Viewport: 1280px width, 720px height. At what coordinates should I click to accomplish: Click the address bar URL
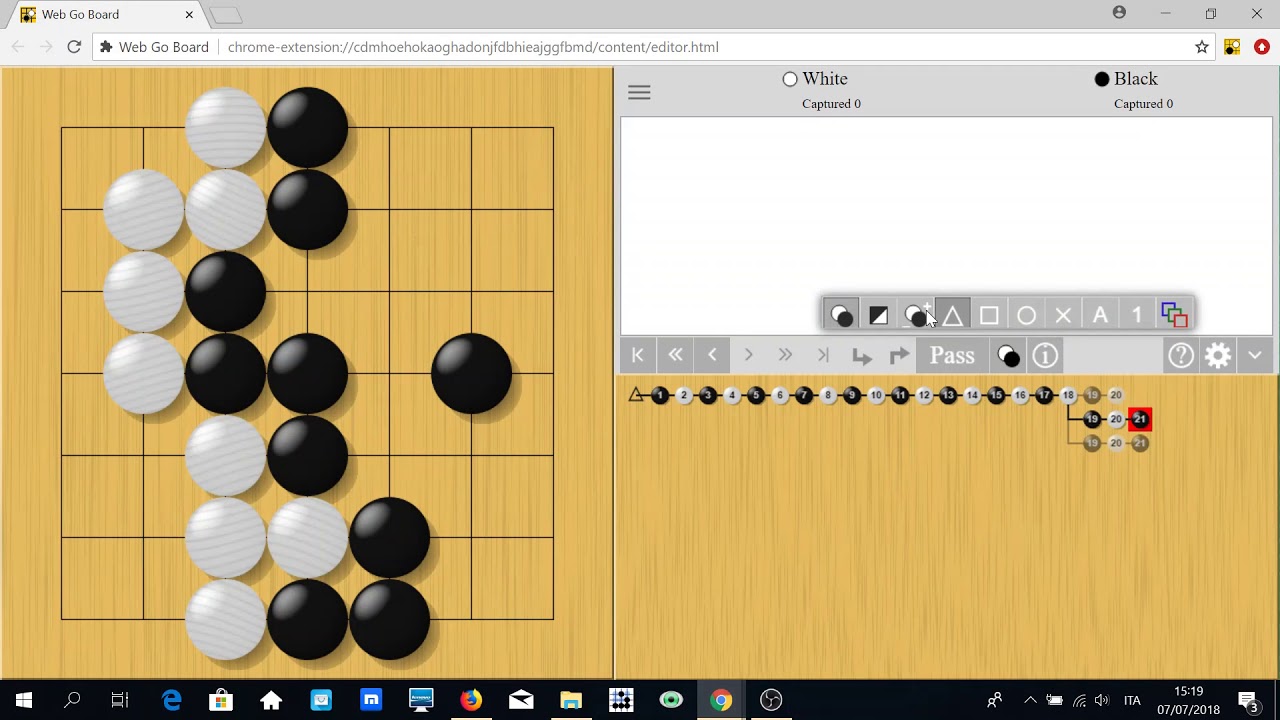[473, 47]
